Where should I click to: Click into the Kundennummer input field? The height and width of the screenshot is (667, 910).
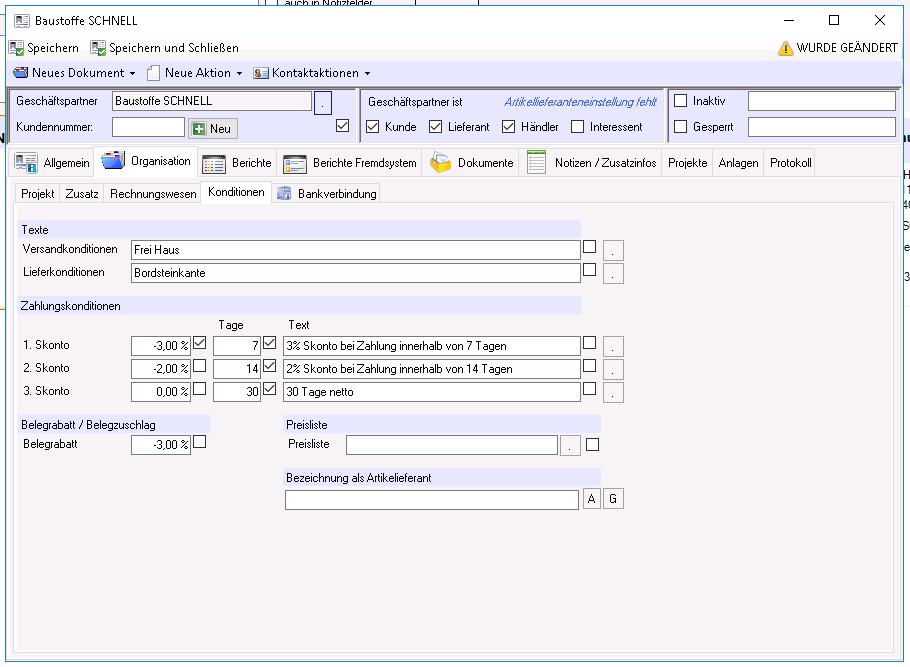(148, 127)
